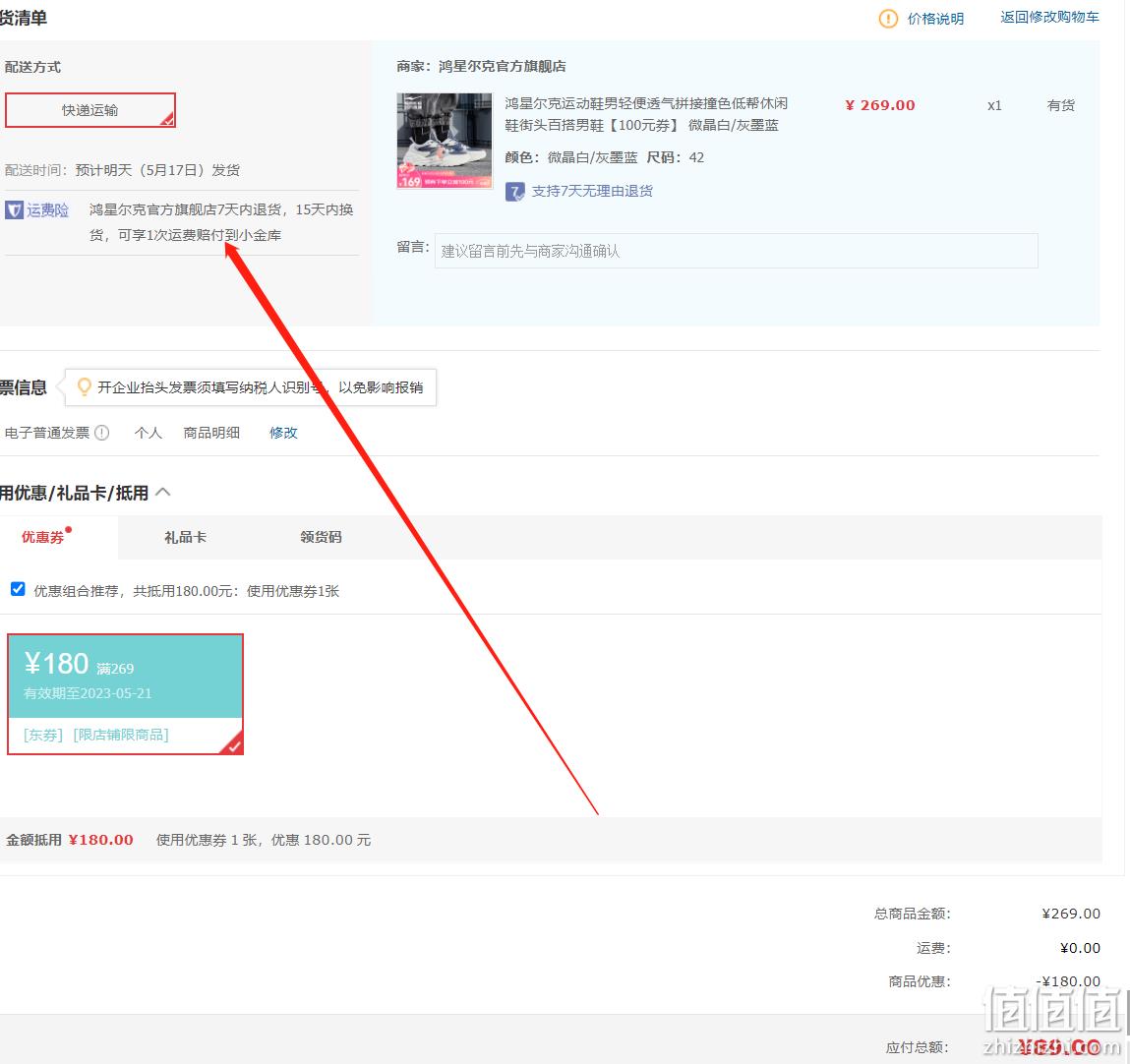Open the sneaker product thumbnail
1130x1064 pixels.
tap(445, 142)
